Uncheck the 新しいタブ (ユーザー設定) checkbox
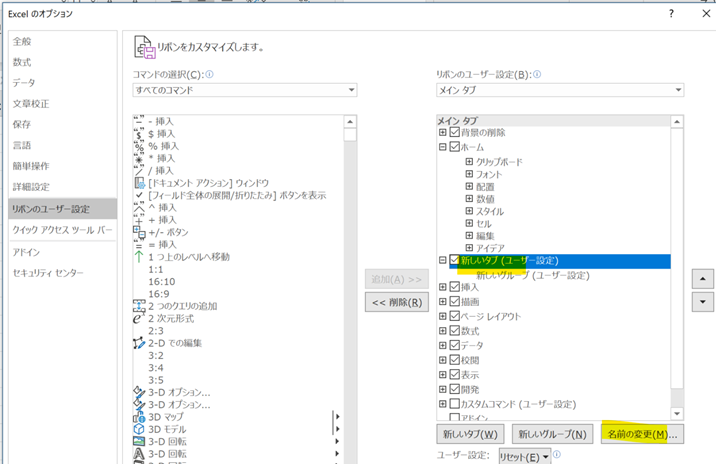716x464 pixels. tap(454, 260)
